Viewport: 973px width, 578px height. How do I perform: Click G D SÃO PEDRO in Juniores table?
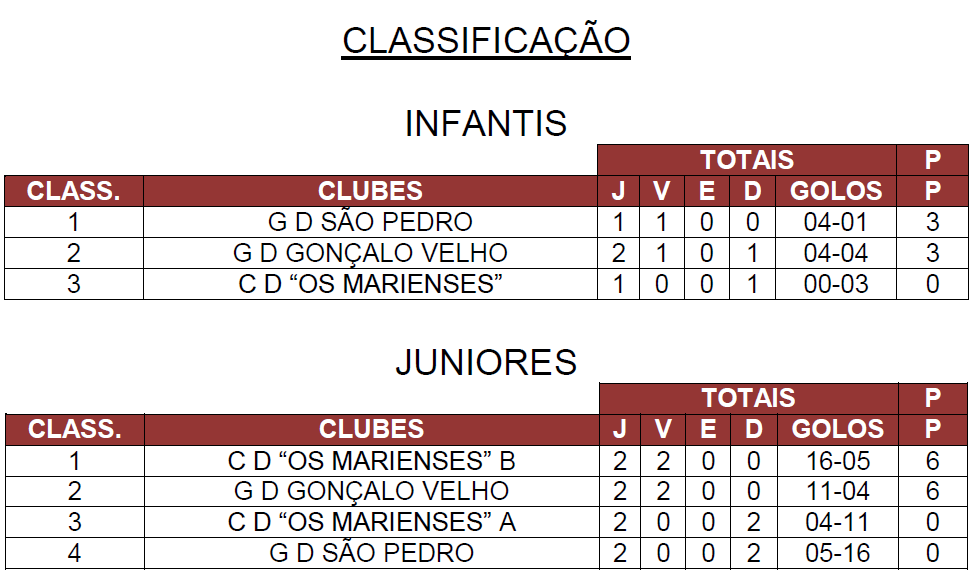click(x=371, y=553)
